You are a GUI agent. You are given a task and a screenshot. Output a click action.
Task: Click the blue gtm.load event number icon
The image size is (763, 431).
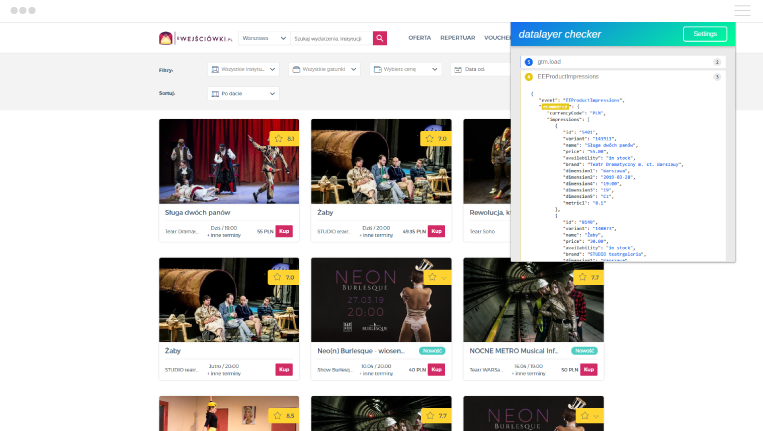(529, 62)
